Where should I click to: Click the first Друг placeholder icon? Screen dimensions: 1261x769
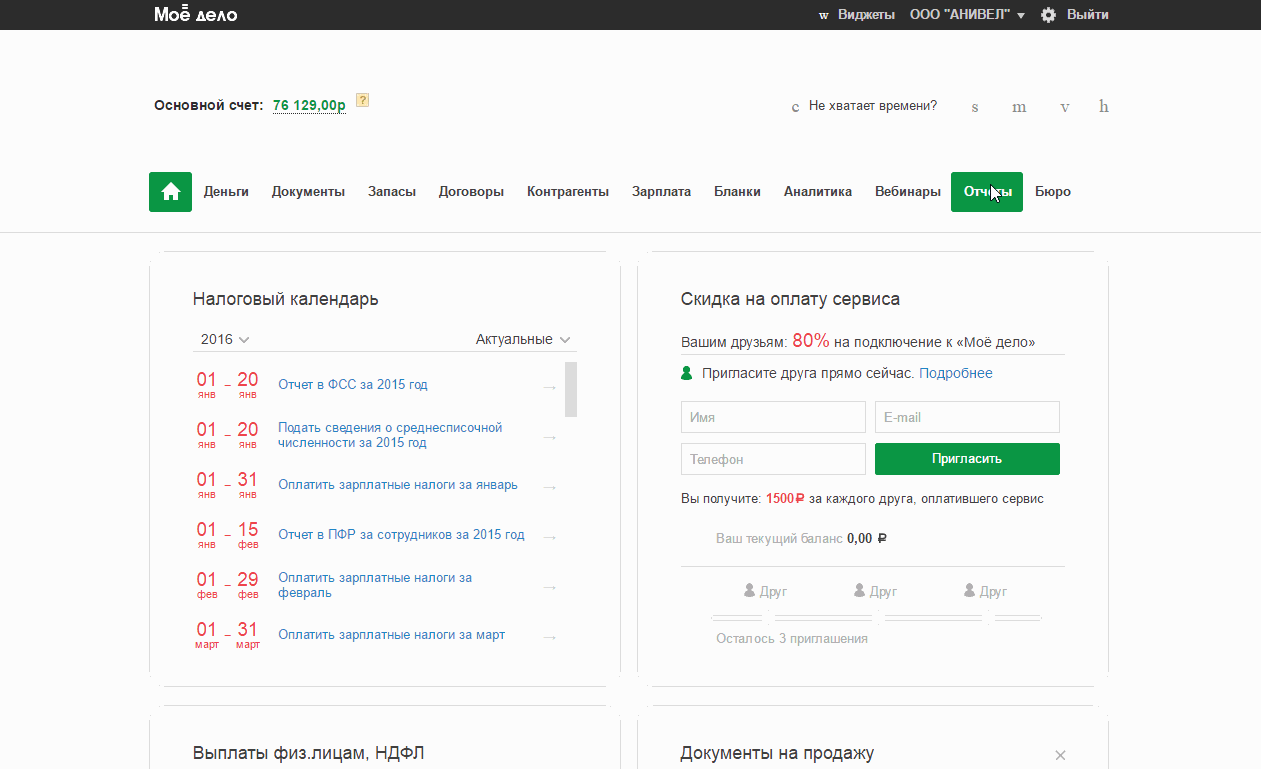(x=750, y=591)
